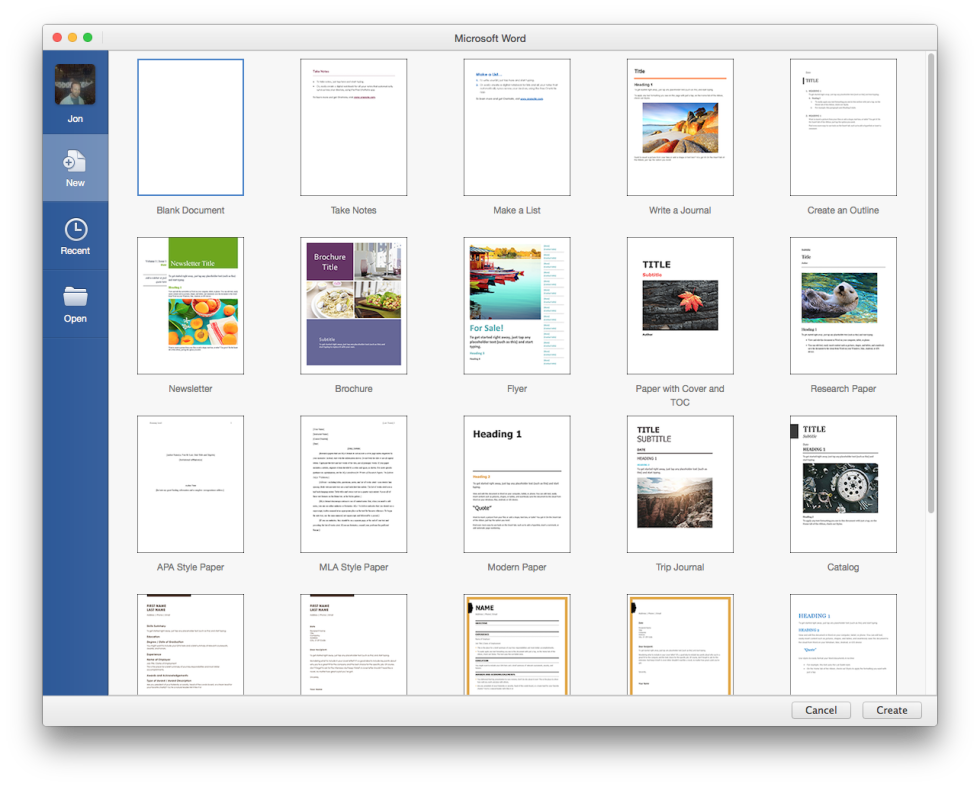Click the "Paper with Cover and TOC" caption
980x787 pixels.
pyautogui.click(x=680, y=396)
